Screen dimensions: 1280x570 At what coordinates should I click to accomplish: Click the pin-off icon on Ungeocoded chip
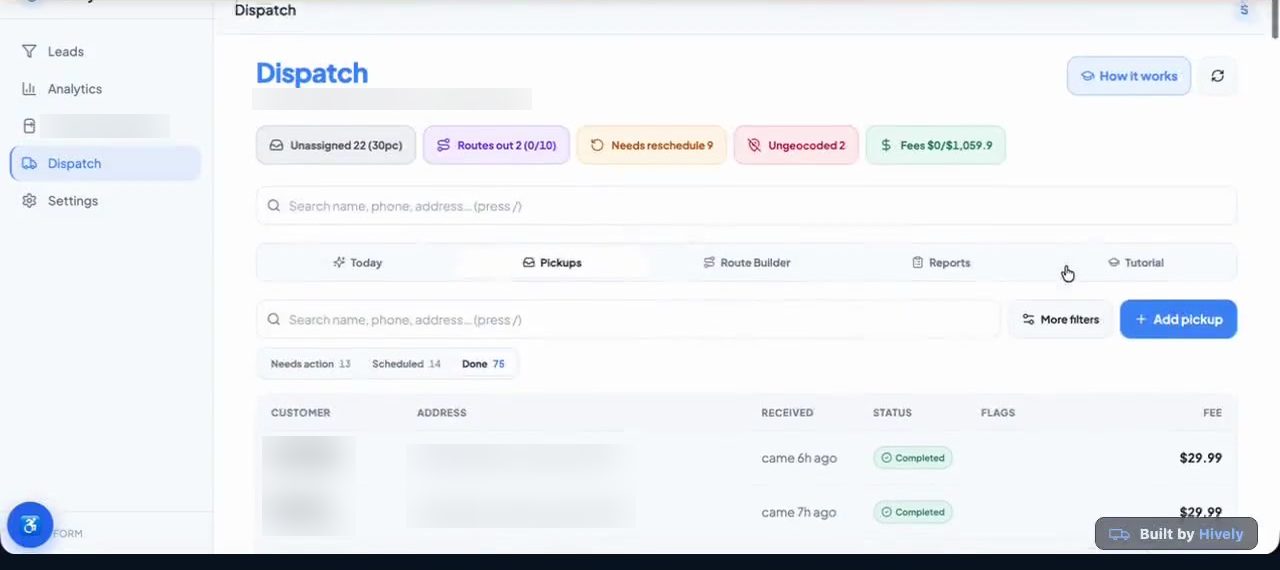[x=754, y=145]
